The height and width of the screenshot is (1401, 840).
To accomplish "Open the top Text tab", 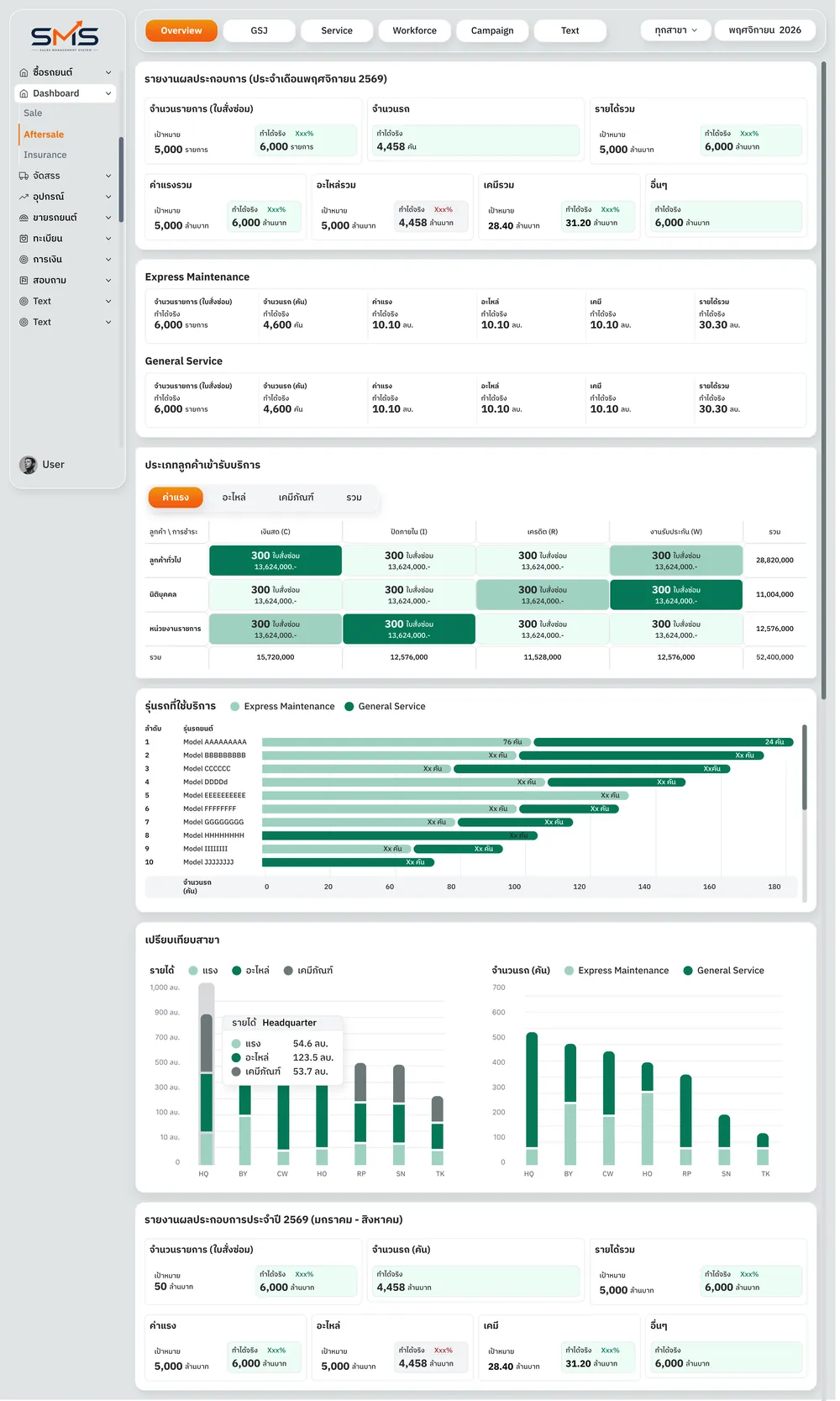I will [x=570, y=30].
